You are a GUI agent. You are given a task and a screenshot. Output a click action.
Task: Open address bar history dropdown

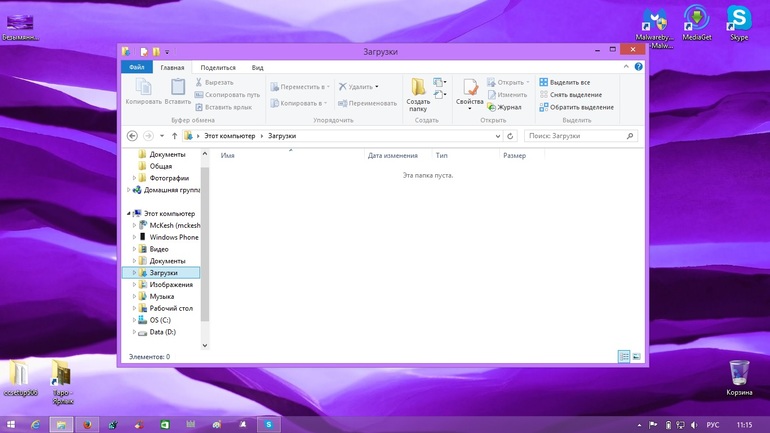click(x=497, y=136)
